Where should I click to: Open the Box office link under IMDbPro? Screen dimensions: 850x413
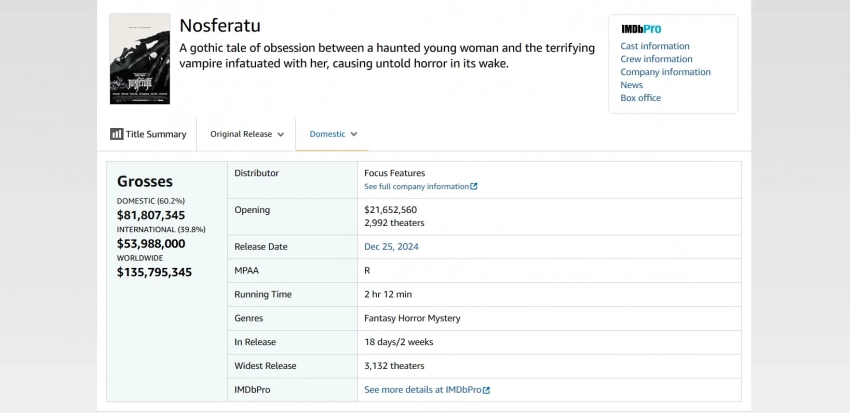pyautogui.click(x=640, y=98)
